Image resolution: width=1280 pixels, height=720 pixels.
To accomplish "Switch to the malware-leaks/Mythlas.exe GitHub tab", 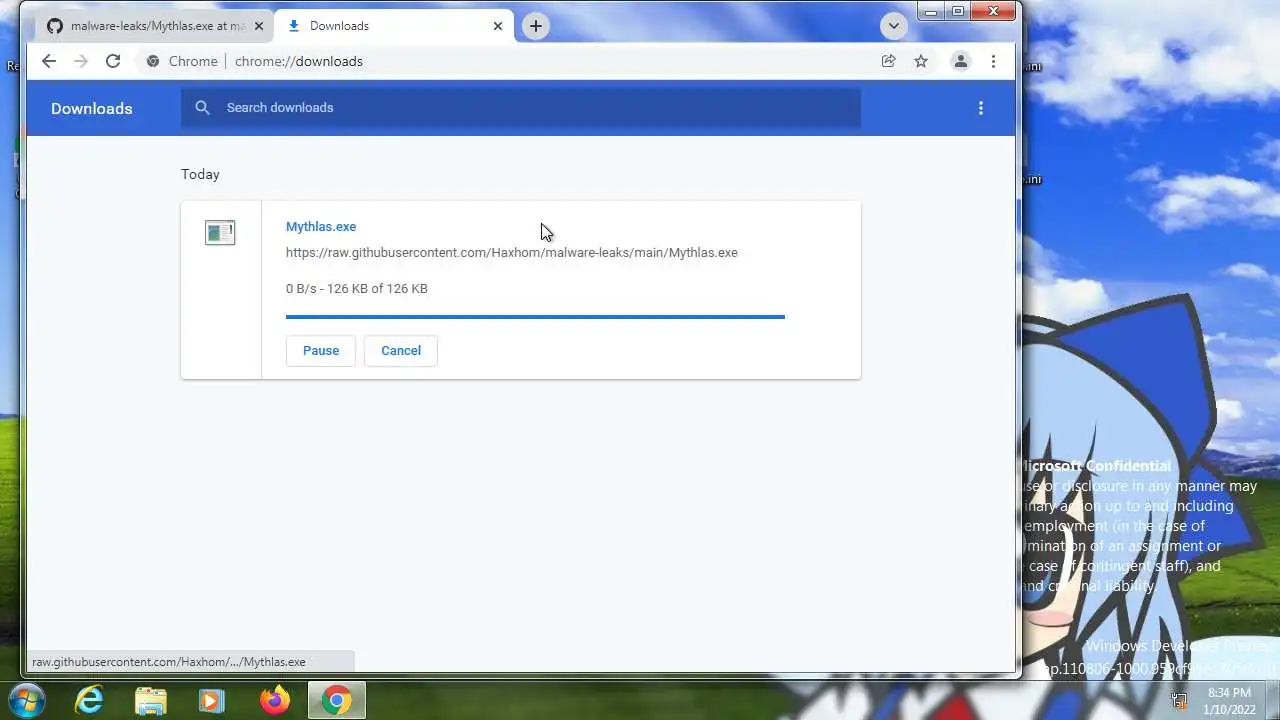I will tap(154, 26).
